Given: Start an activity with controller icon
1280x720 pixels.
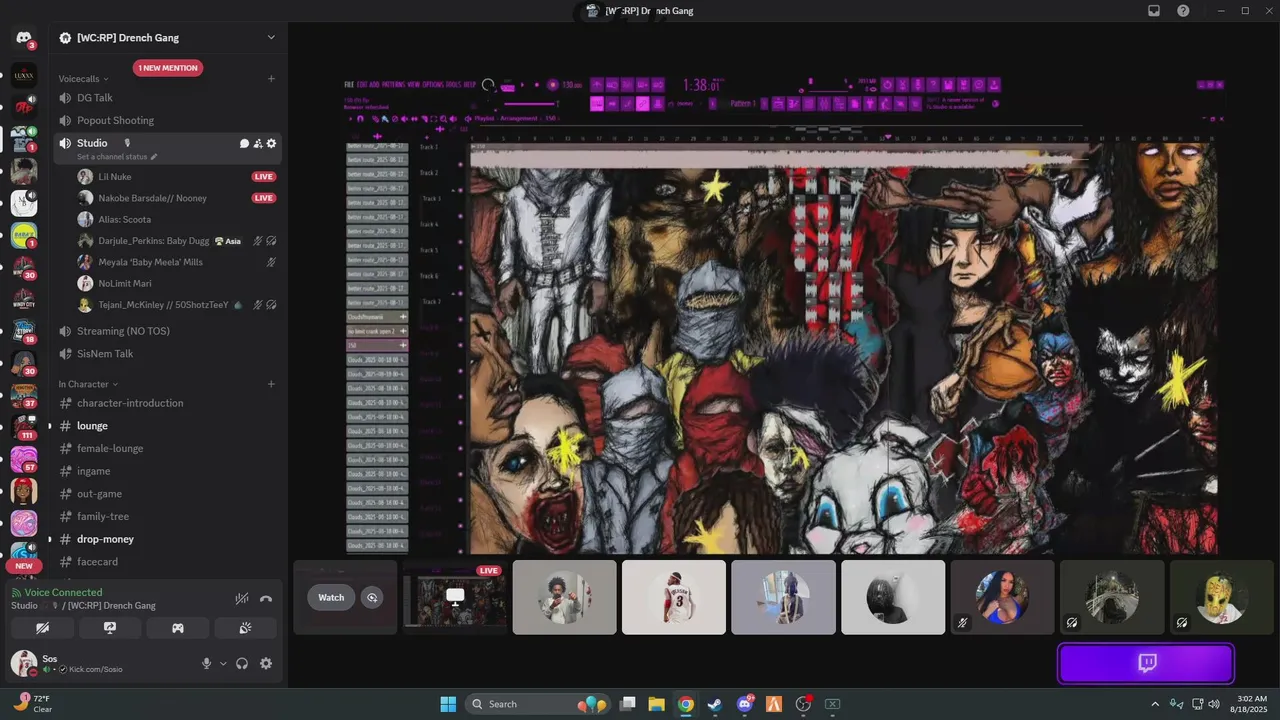Looking at the screenshot, I should [x=178, y=628].
